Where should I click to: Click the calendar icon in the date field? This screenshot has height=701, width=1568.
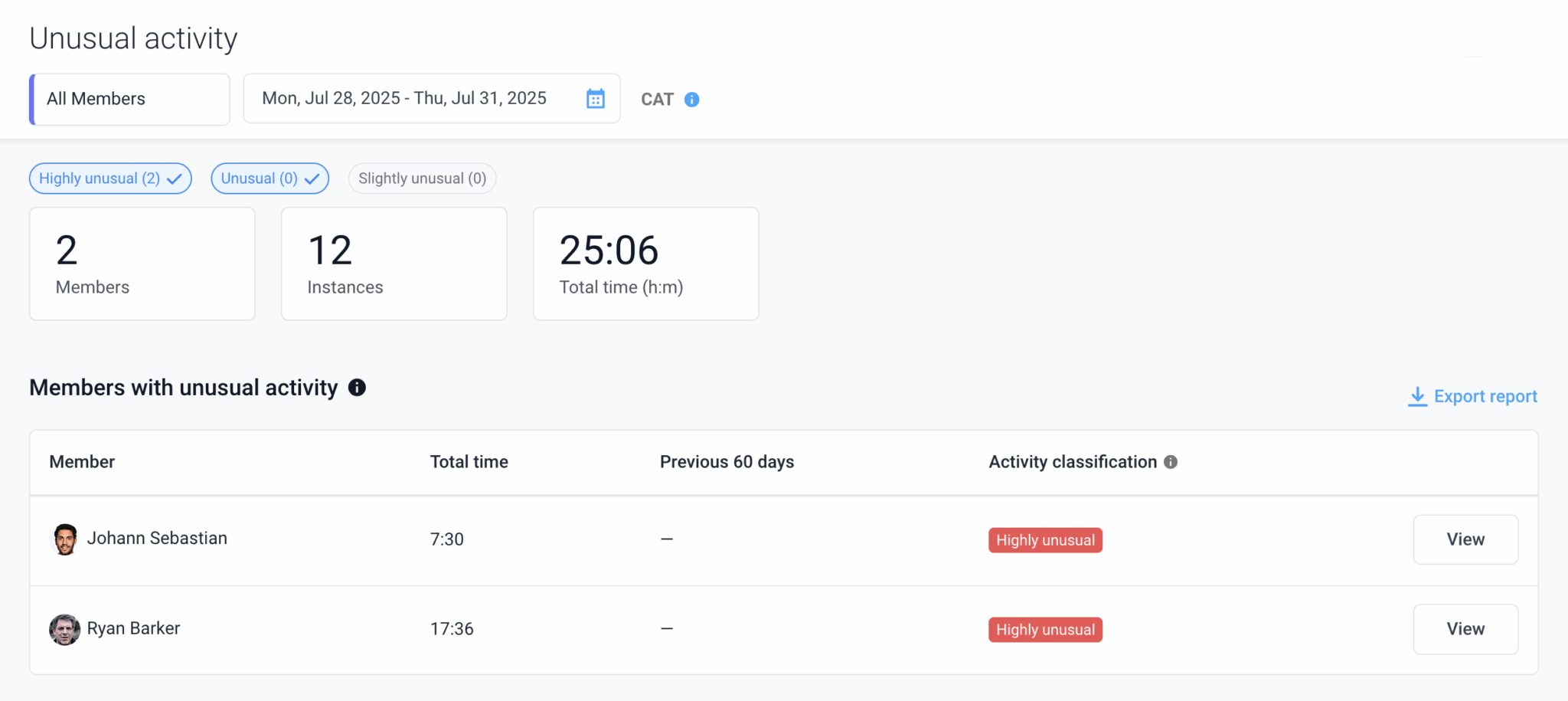click(595, 98)
